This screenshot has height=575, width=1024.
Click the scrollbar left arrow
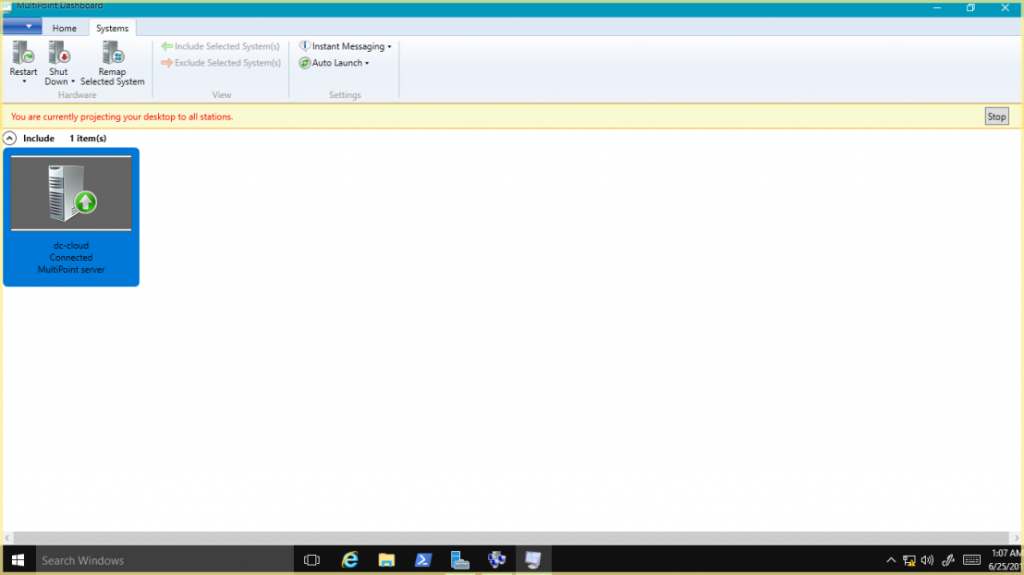pyautogui.click(x=7, y=538)
